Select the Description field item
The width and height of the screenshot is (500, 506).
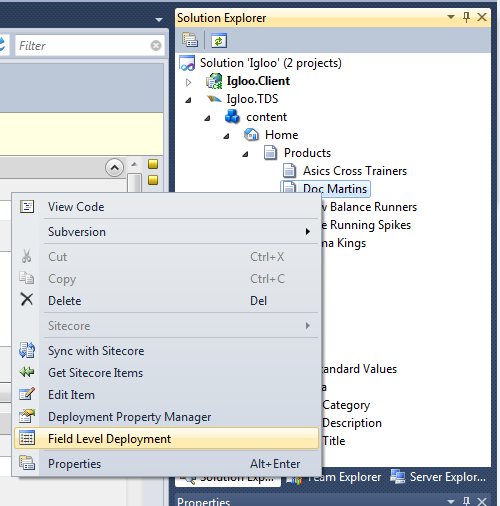(x=352, y=423)
